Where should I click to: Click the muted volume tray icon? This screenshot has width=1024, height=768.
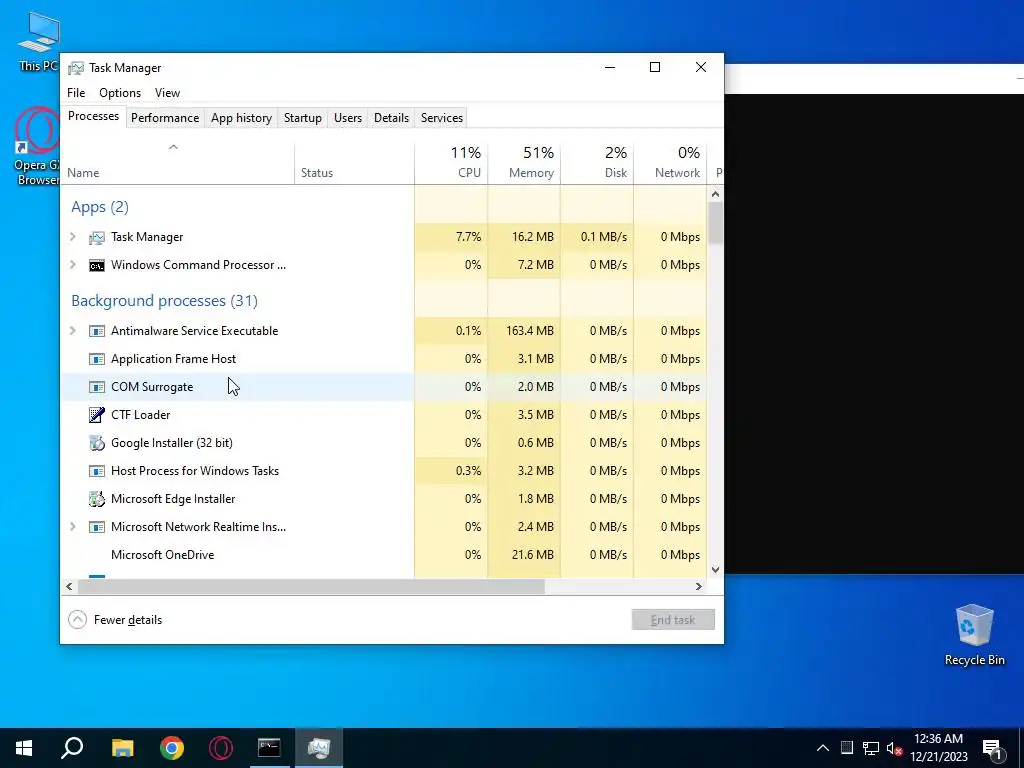pos(894,748)
